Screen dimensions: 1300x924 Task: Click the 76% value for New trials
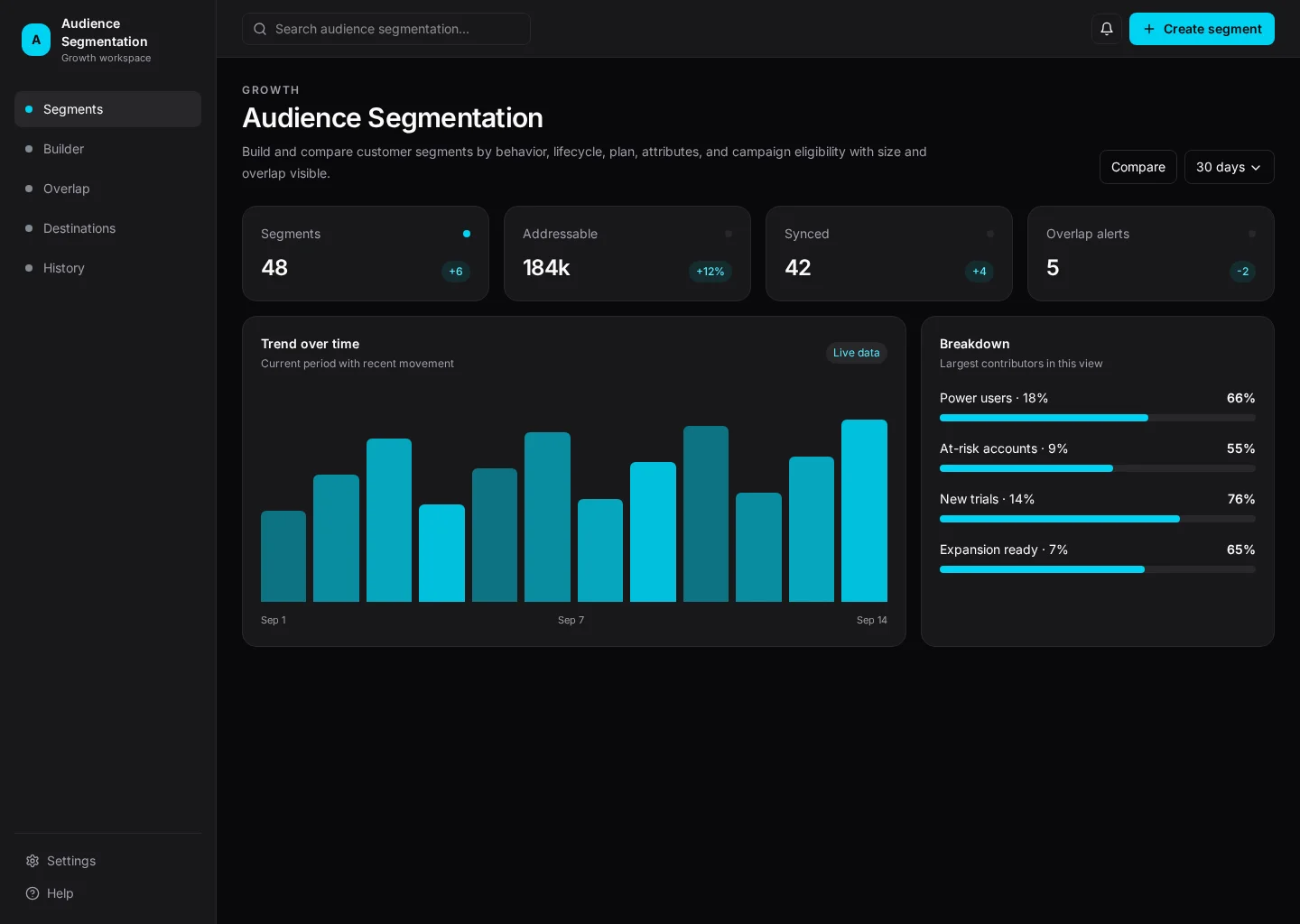pyautogui.click(x=1241, y=499)
